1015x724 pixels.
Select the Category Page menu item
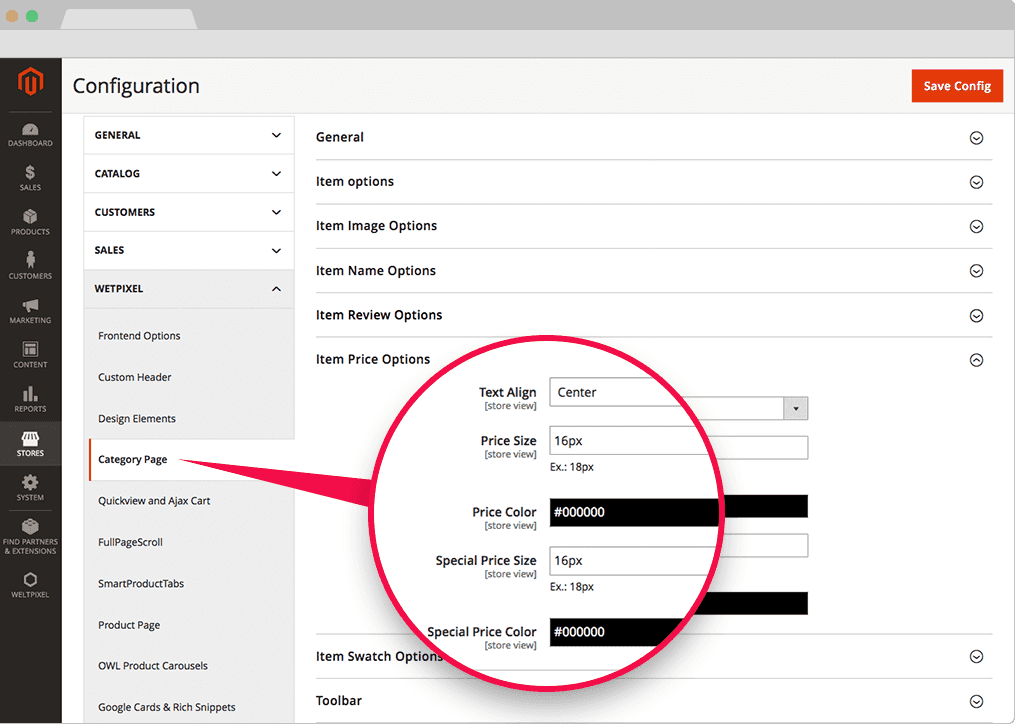(133, 460)
